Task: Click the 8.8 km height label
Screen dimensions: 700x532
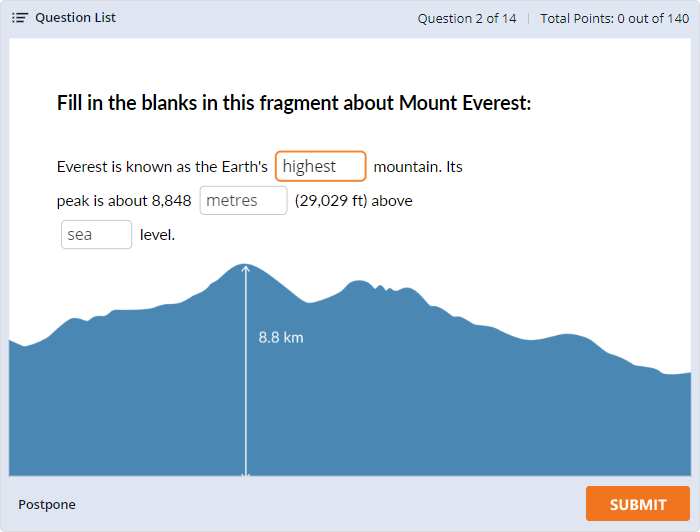Action: 280,337
